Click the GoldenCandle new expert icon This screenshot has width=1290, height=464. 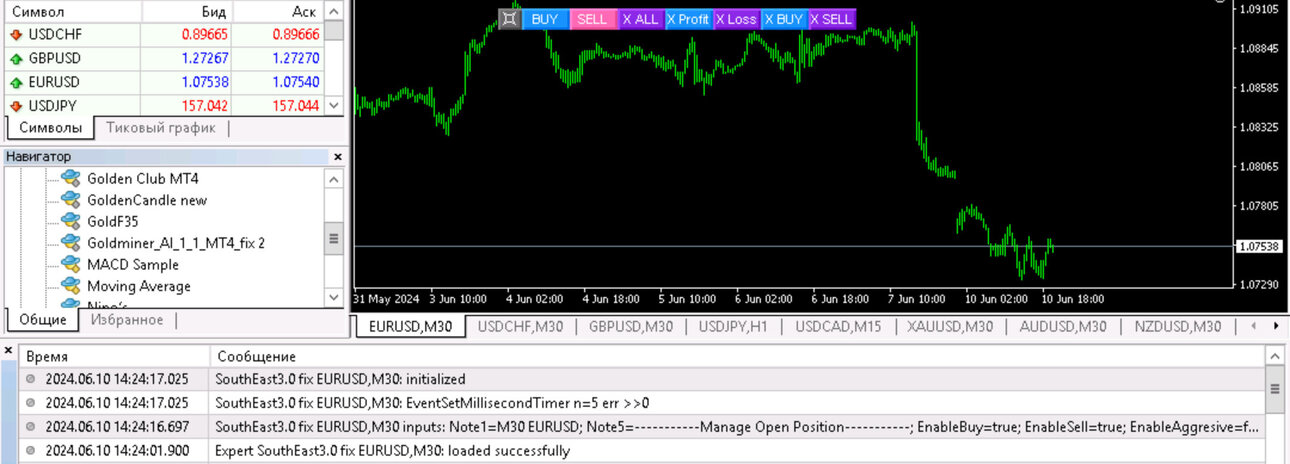71,200
